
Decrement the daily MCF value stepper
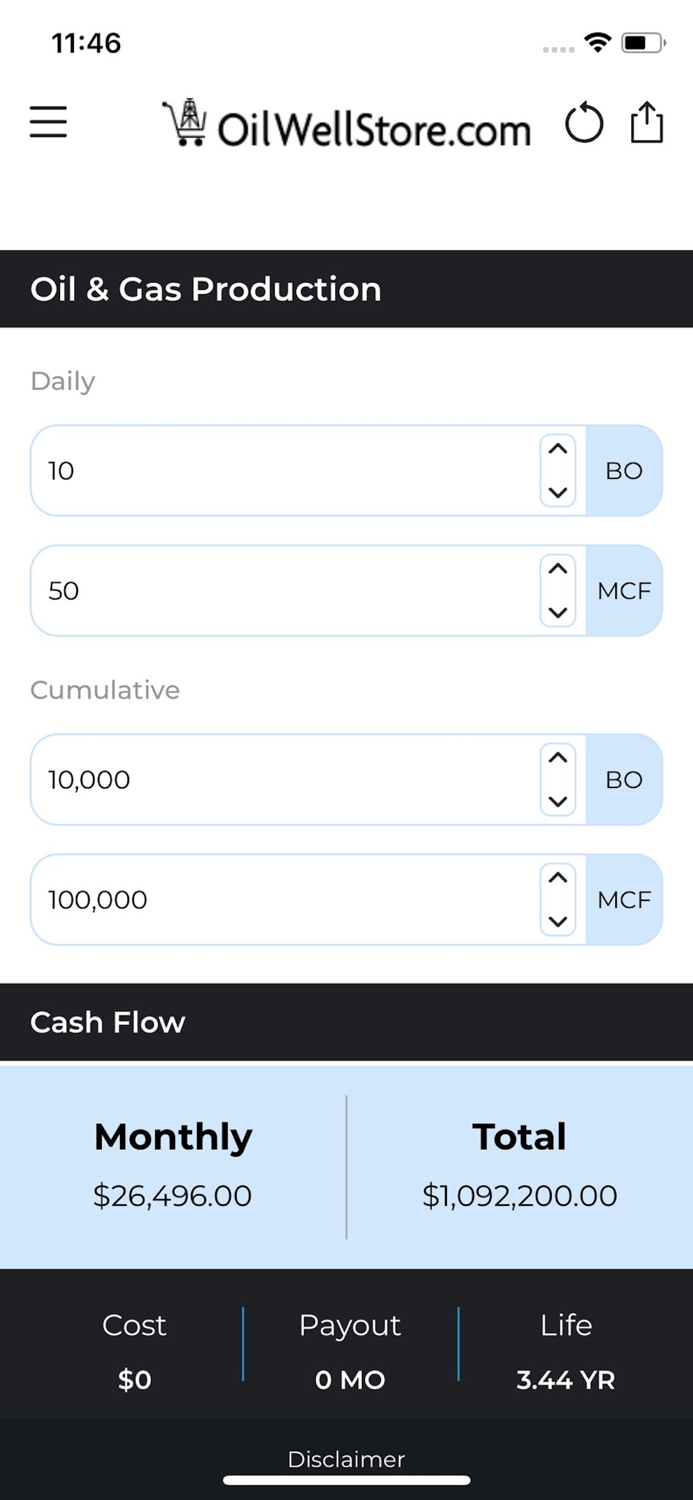pos(557,613)
